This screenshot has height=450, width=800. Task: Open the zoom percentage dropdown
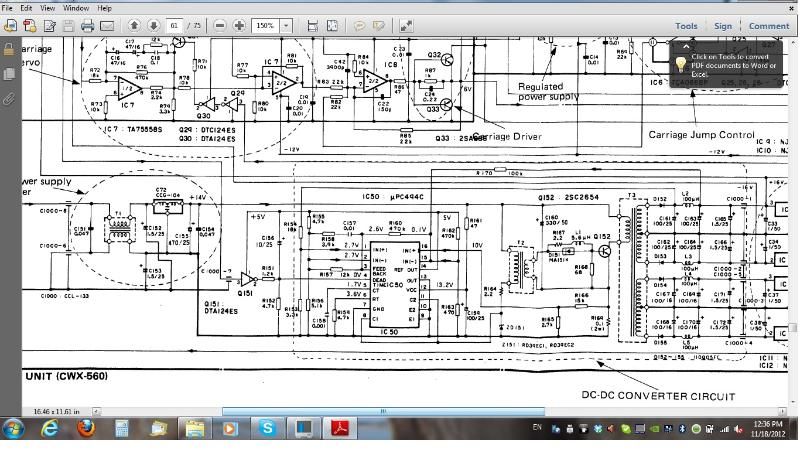(286, 25)
